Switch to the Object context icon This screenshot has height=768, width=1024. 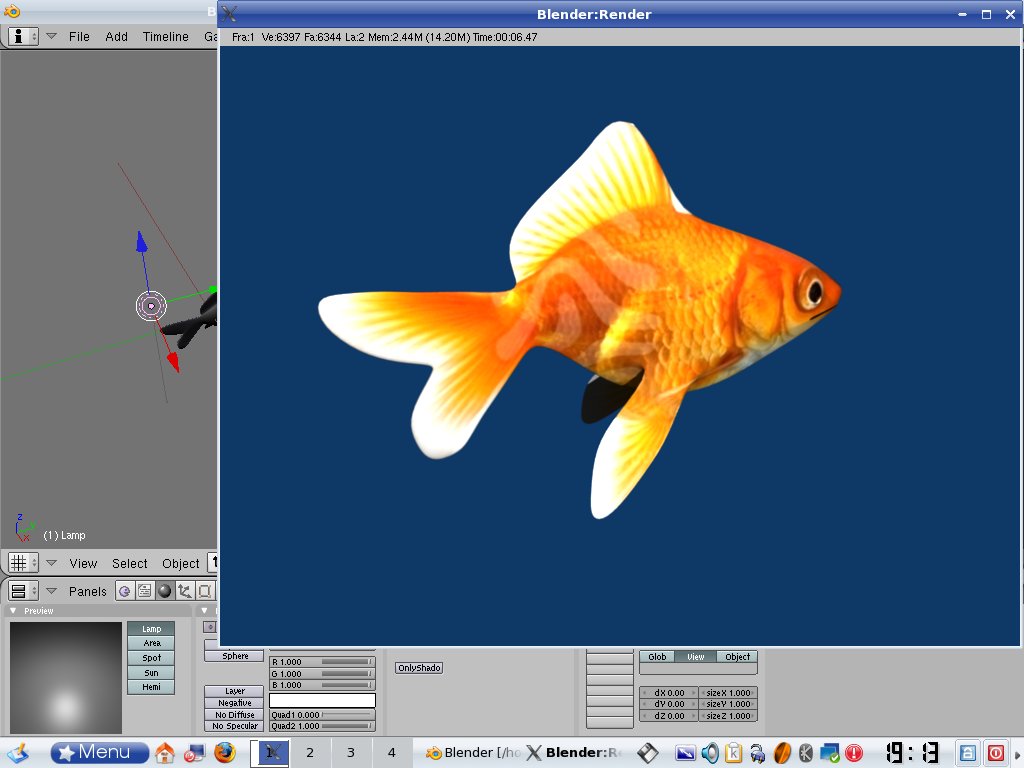(184, 591)
